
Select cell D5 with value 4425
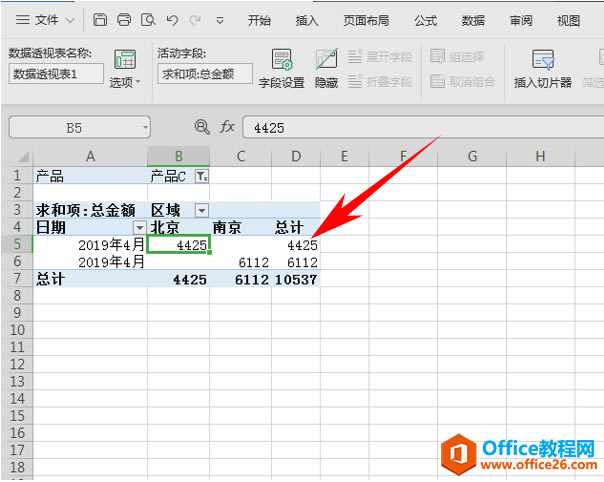pyautogui.click(x=296, y=244)
